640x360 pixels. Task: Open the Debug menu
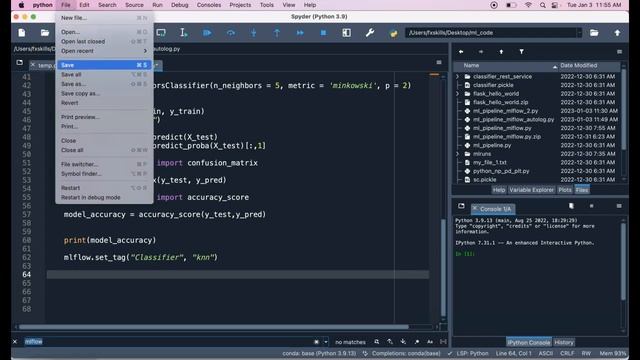[x=180, y=5]
